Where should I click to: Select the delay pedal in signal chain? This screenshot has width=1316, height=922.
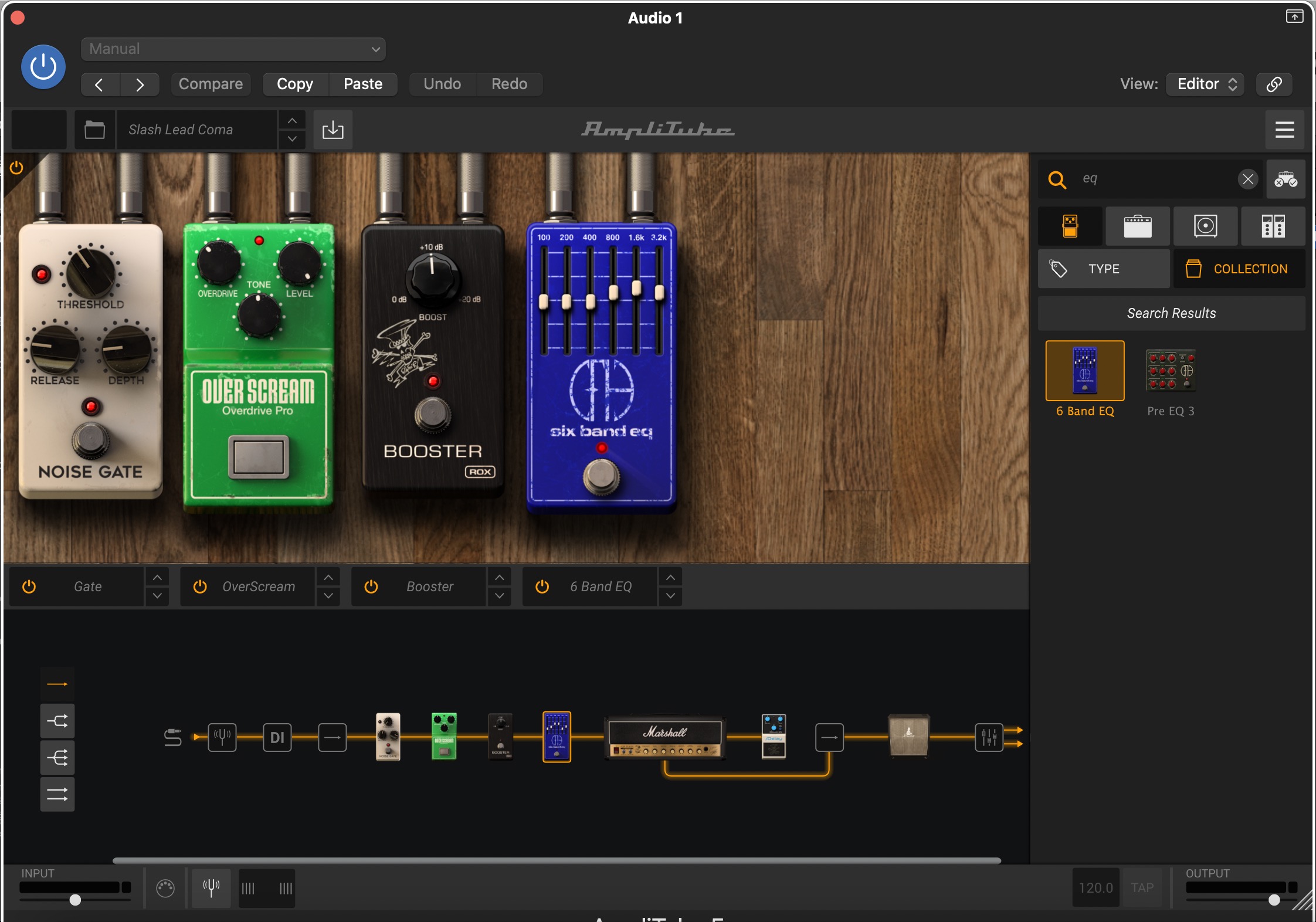774,737
